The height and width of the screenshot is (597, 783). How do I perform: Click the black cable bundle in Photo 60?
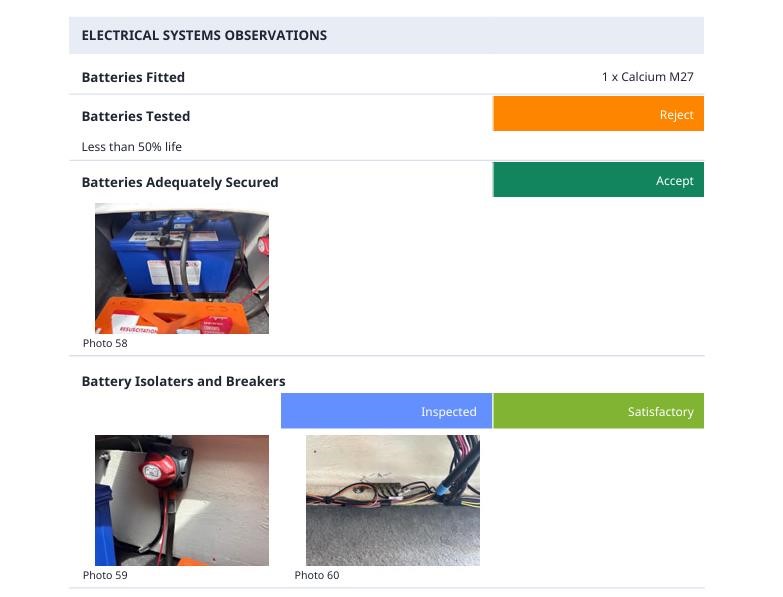[455, 472]
